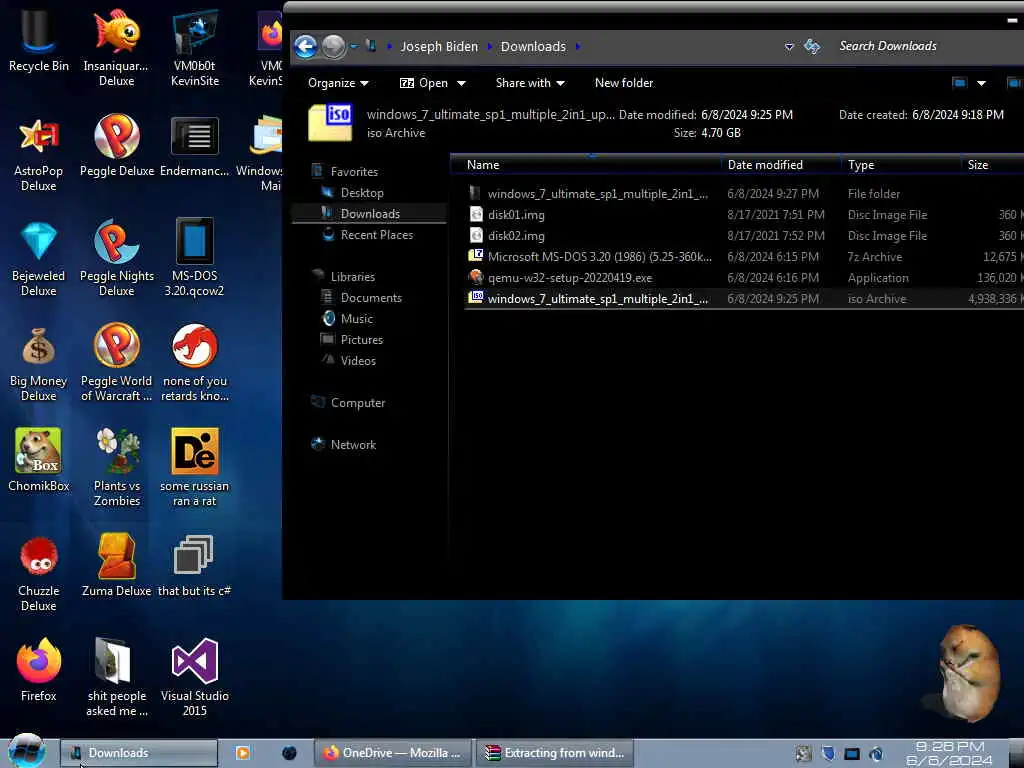The height and width of the screenshot is (768, 1024).
Task: Sort by the Name column header
Action: pos(586,165)
